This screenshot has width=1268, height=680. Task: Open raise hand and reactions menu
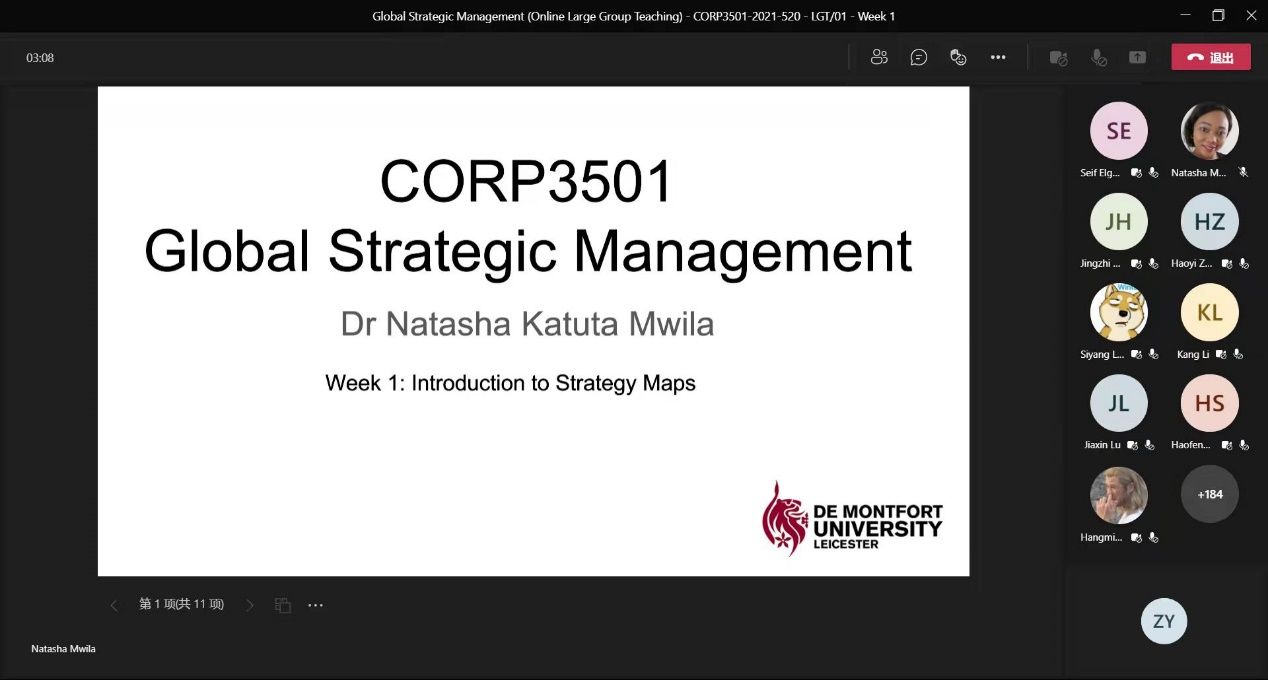click(958, 57)
